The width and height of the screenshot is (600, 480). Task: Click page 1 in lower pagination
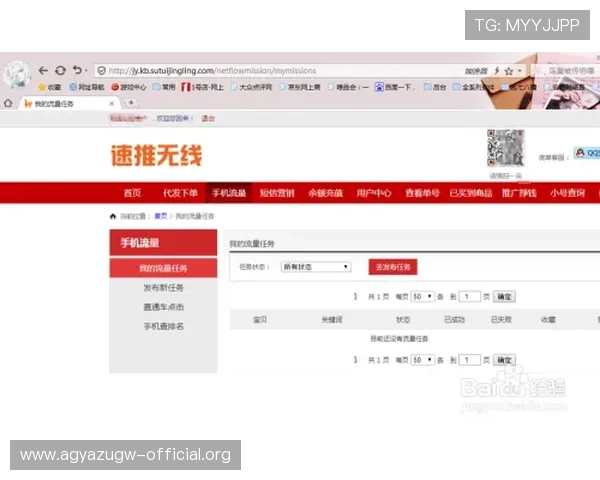click(355, 360)
